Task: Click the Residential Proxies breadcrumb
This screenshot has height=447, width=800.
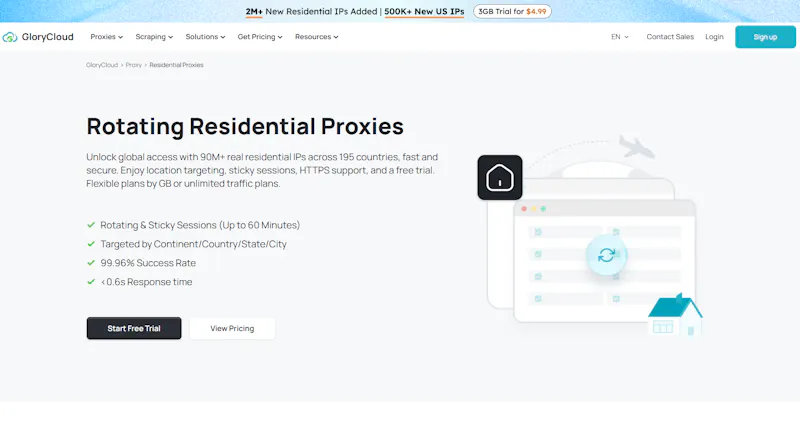Action: pyautogui.click(x=177, y=65)
